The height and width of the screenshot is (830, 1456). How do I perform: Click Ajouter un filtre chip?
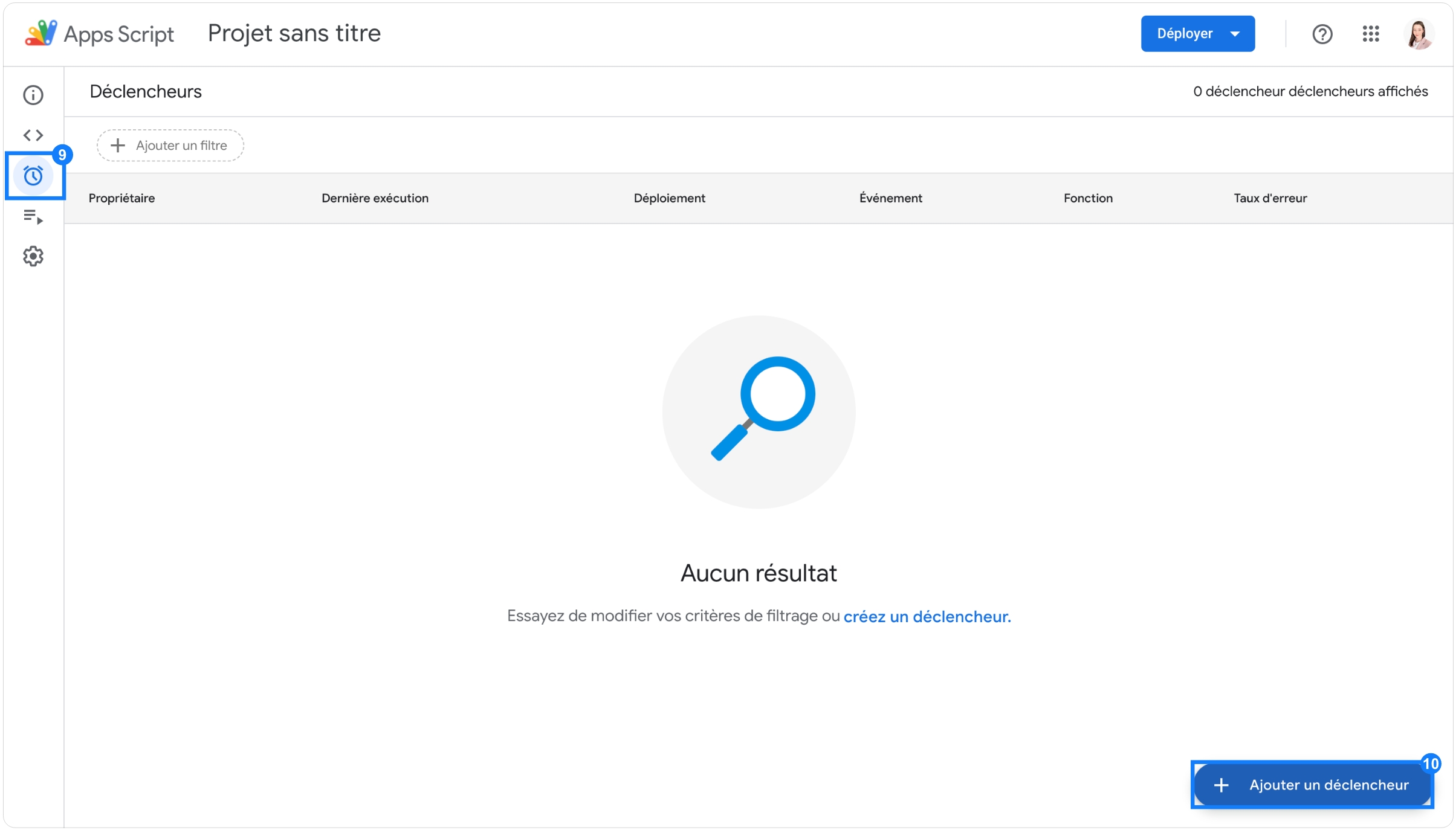point(170,145)
